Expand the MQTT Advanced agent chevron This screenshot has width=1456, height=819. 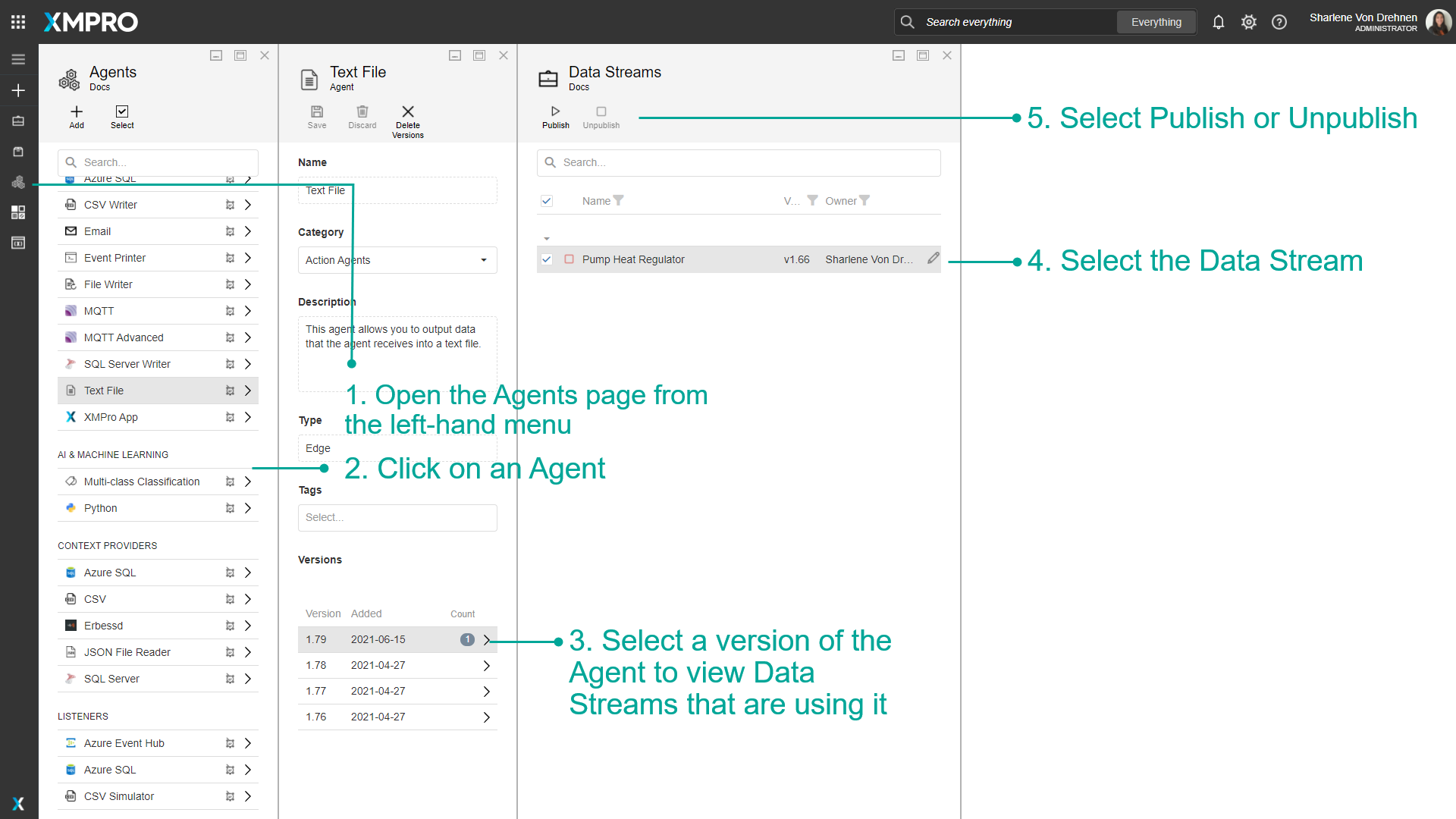pyautogui.click(x=247, y=337)
